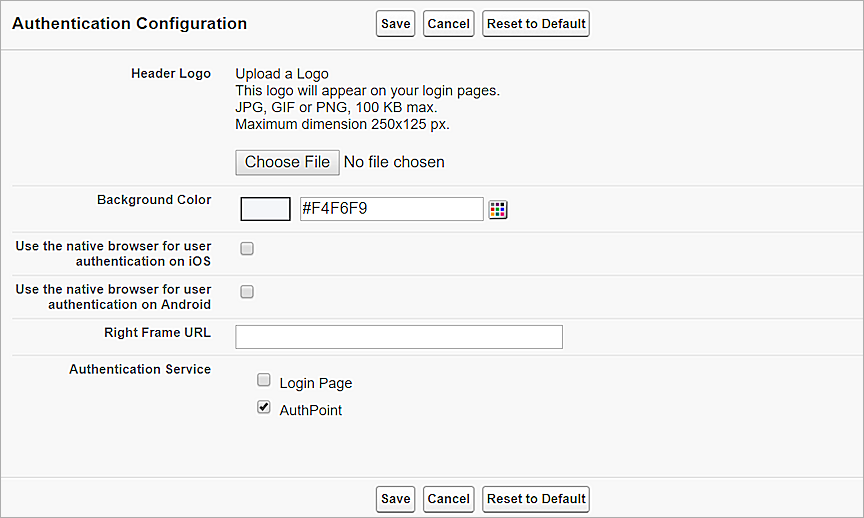Screen dimensions: 864x518
Task: Open the color picker palette icon
Action: (x=498, y=209)
